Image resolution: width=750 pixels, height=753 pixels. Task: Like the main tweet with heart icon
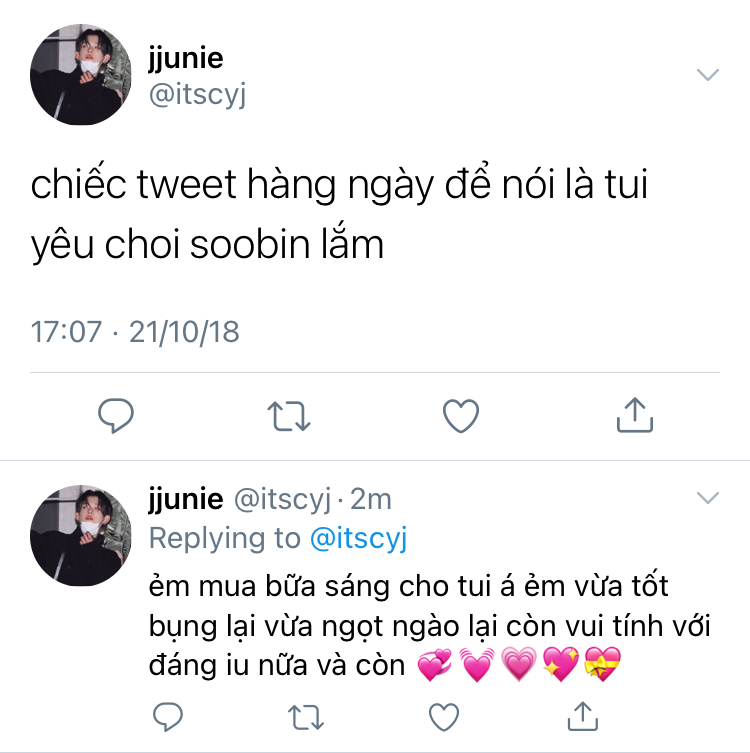pyautogui.click(x=461, y=416)
